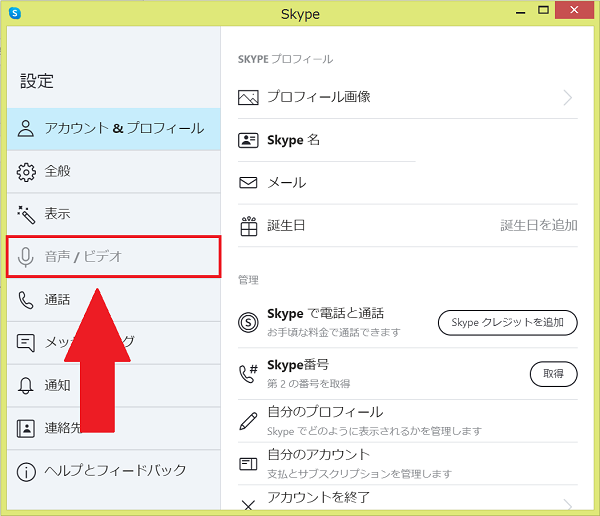Open the アカウント & プロフィール settings tab

pyautogui.click(x=114, y=129)
